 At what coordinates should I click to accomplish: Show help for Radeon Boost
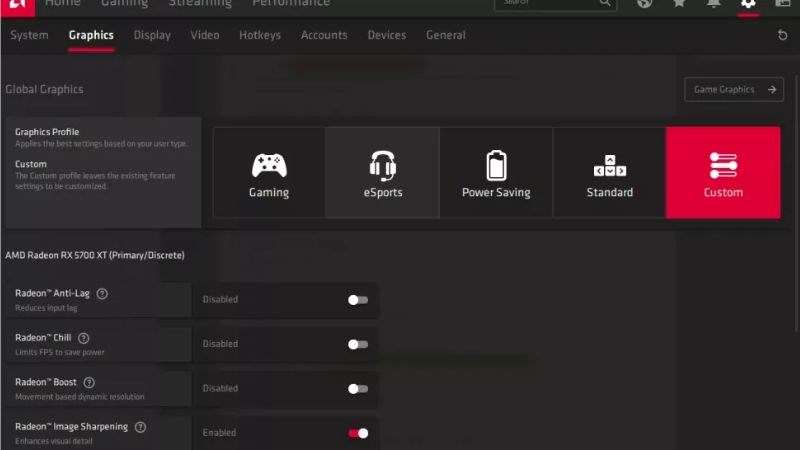pos(89,382)
